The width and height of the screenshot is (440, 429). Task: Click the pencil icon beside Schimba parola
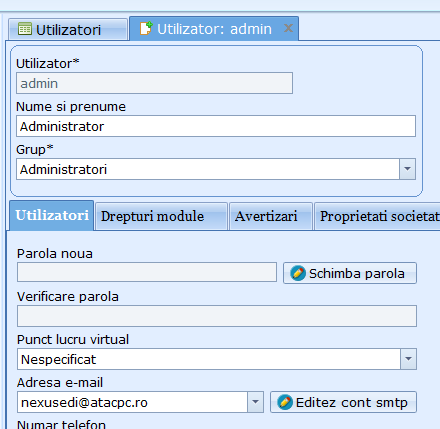(298, 273)
